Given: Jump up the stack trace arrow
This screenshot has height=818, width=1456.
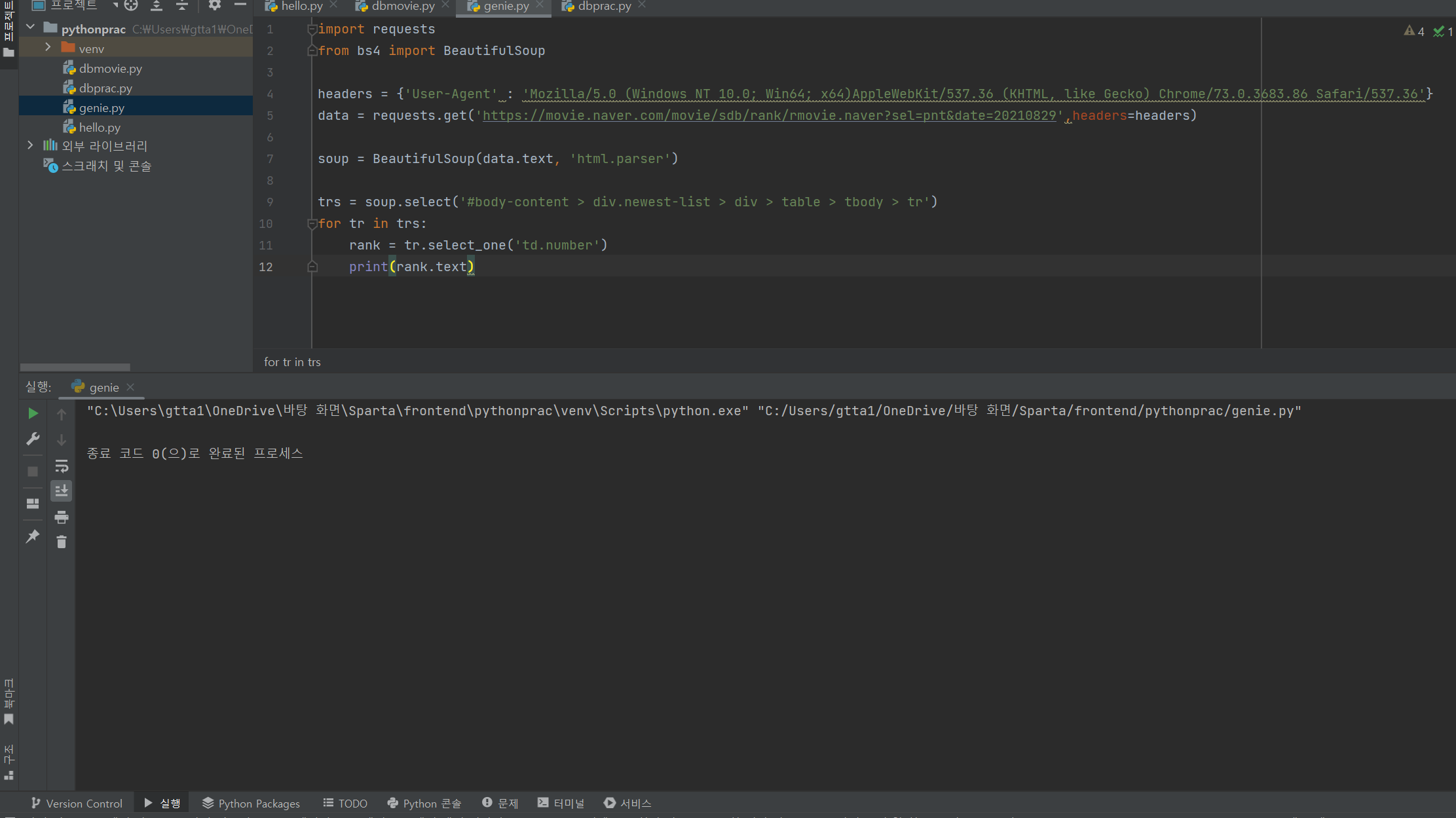Looking at the screenshot, I should click(x=62, y=414).
